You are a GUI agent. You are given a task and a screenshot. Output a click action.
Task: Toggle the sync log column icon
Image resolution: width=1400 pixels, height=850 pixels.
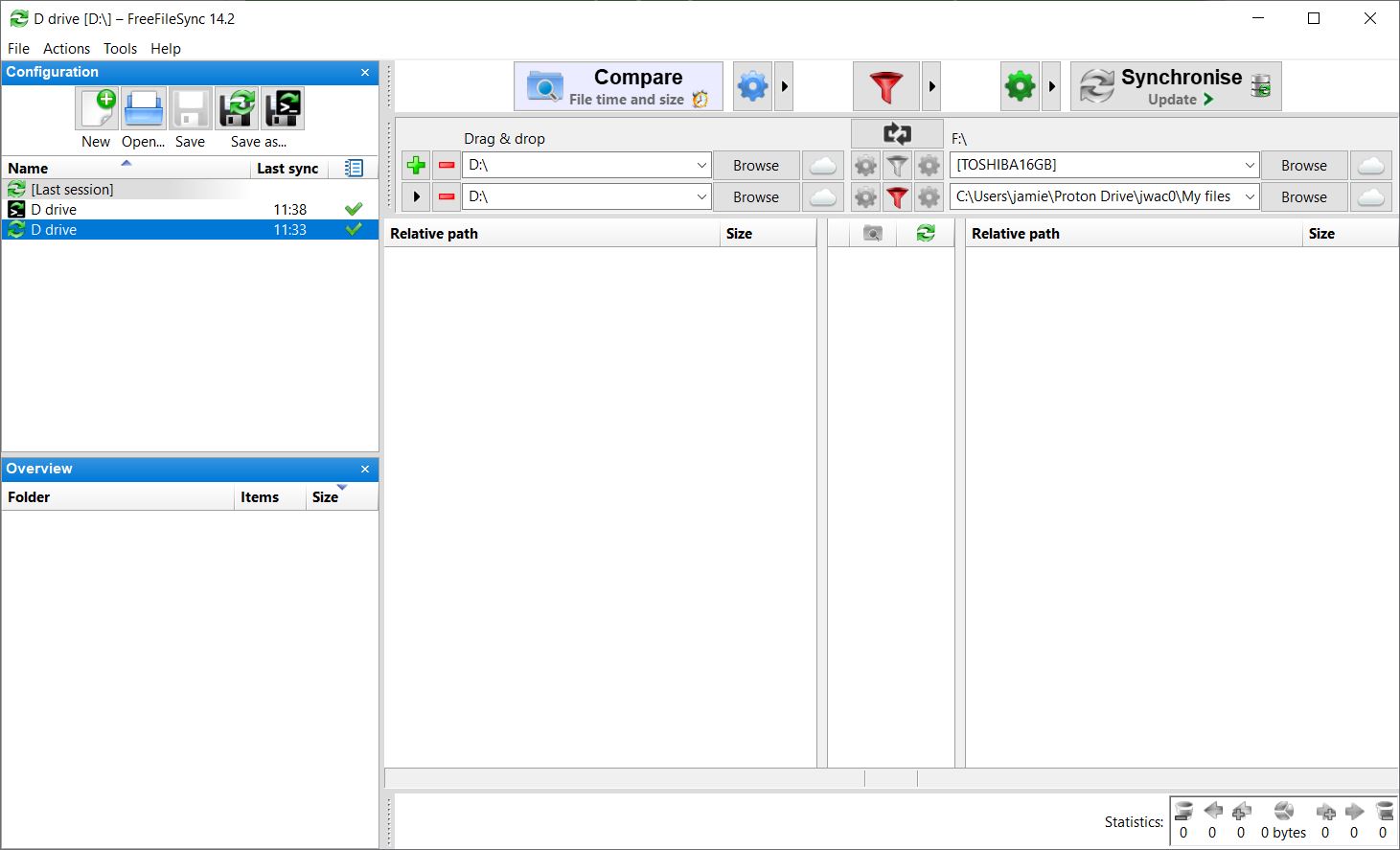(x=354, y=169)
